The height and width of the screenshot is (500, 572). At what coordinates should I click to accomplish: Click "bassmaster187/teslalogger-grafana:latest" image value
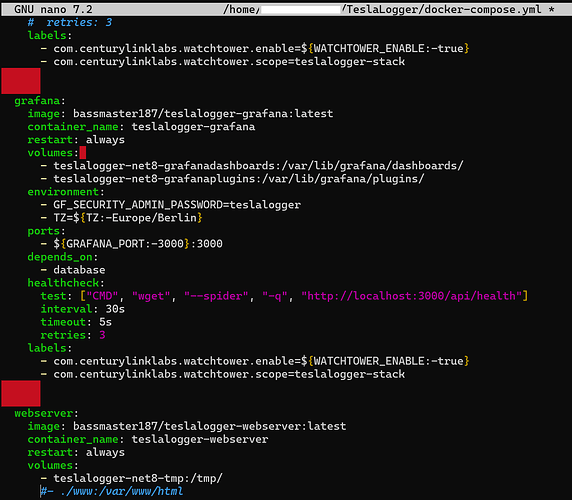(203, 113)
